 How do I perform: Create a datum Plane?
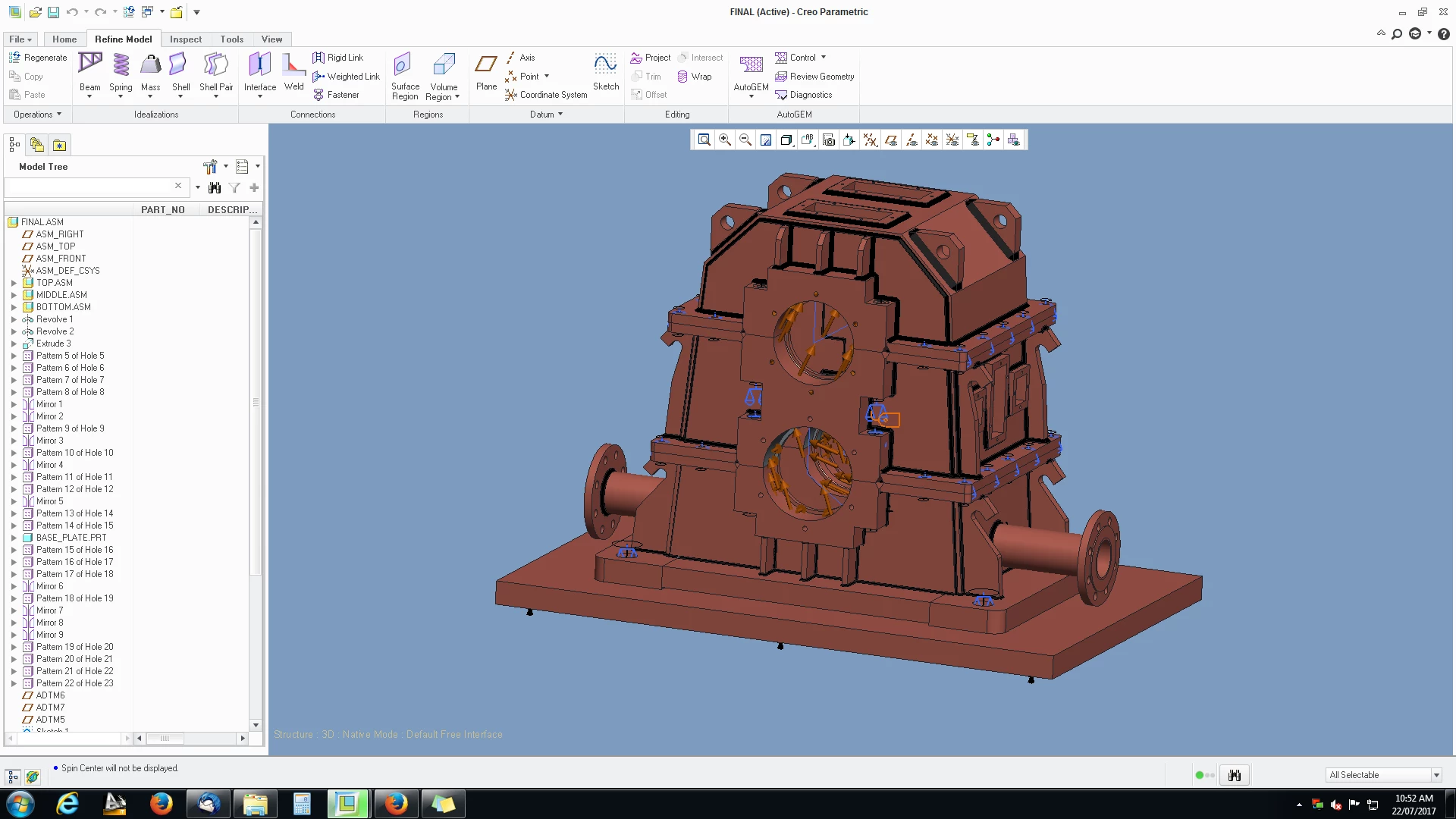486,71
